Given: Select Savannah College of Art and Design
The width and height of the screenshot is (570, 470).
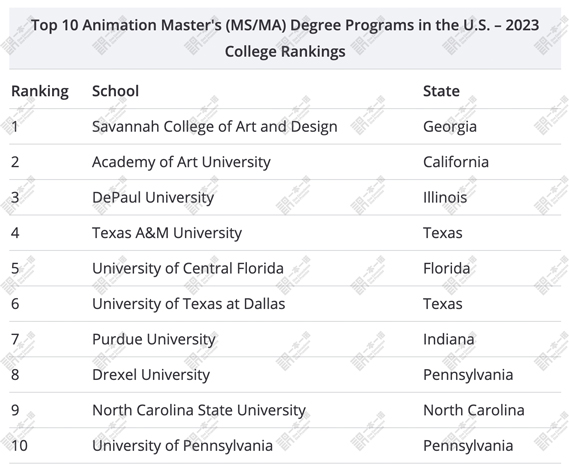Looking at the screenshot, I should pyautogui.click(x=214, y=126).
